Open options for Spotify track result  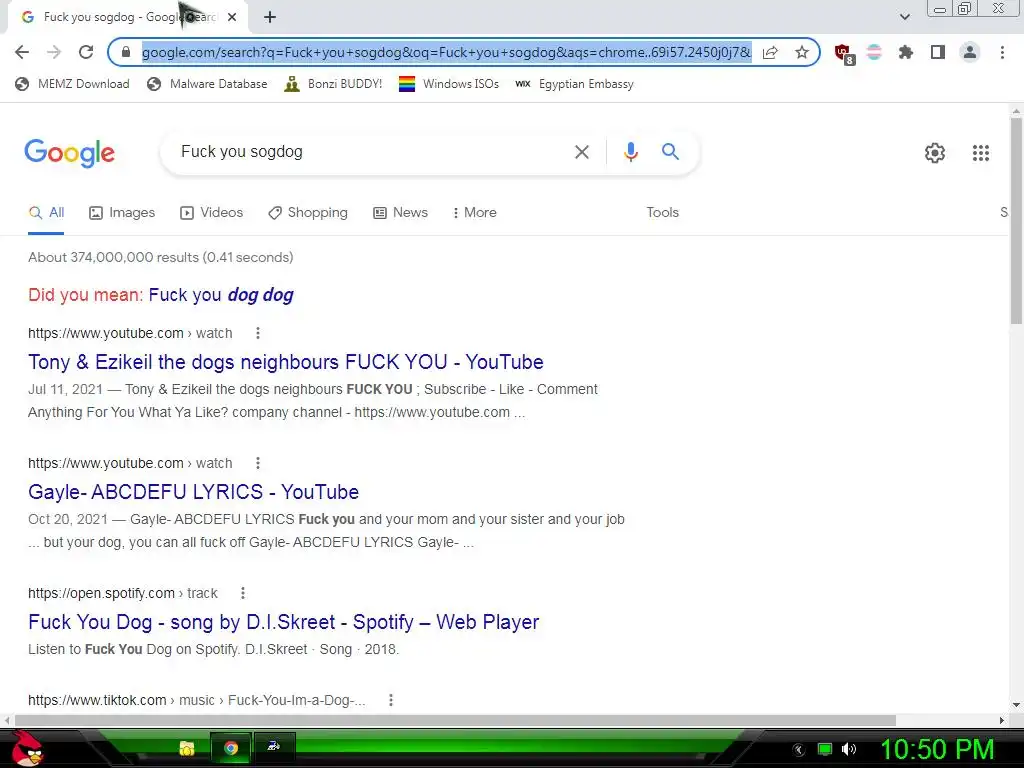pyautogui.click(x=243, y=594)
